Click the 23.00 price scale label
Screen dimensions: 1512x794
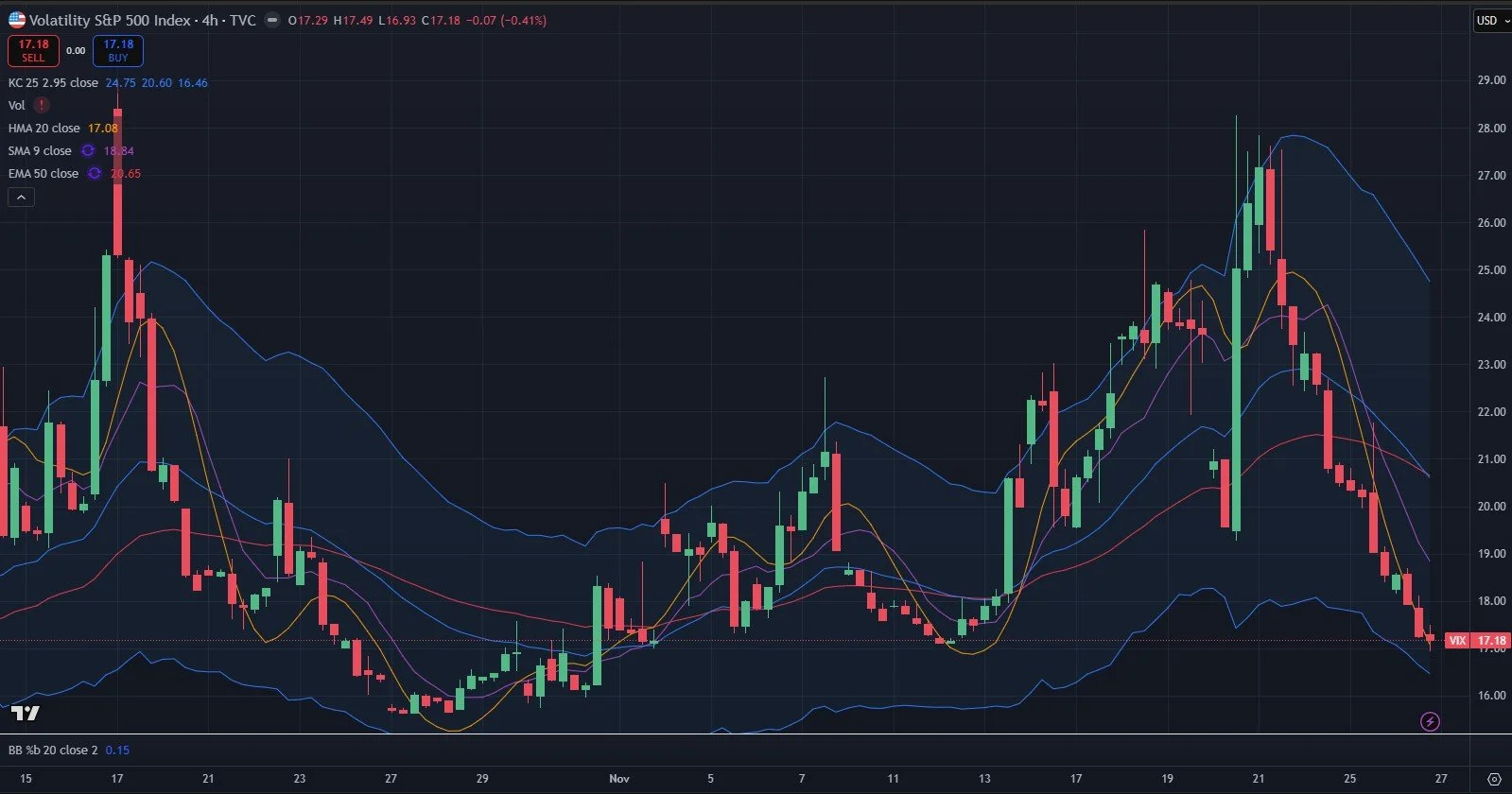point(1491,364)
